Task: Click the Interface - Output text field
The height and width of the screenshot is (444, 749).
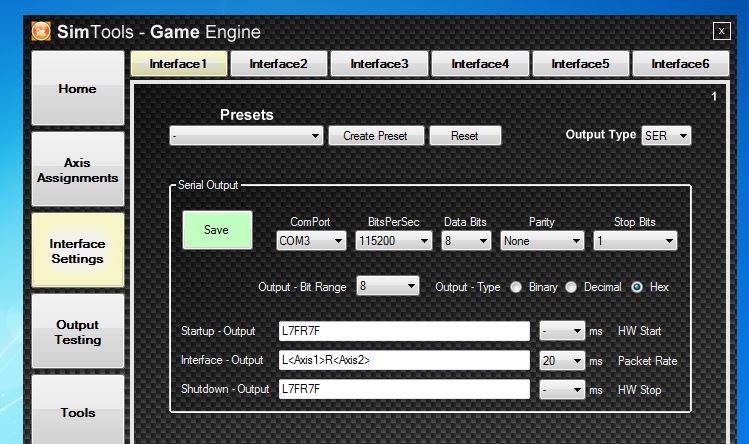Action: point(404,360)
